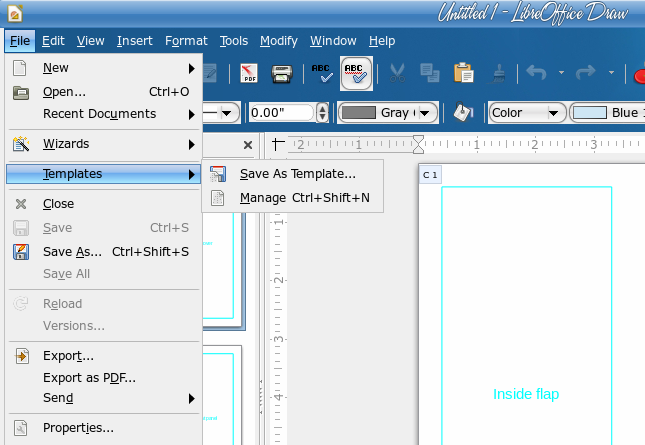Click the Cut scissors icon
645x445 pixels.
tap(397, 74)
